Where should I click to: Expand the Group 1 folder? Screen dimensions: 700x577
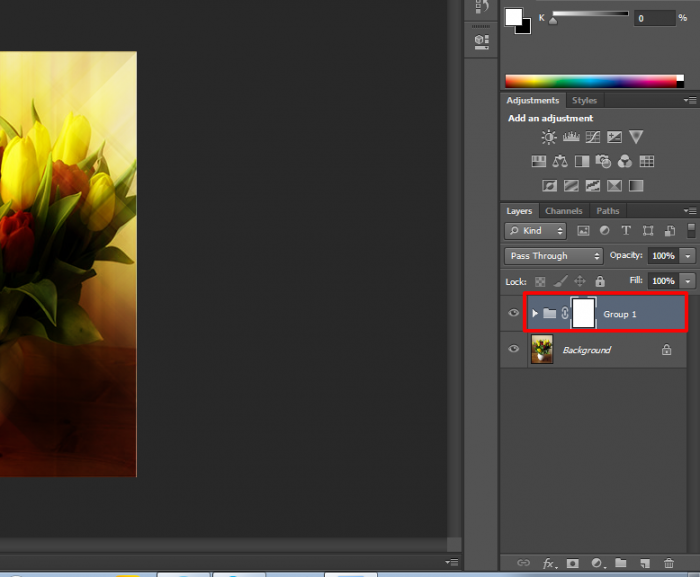535,314
